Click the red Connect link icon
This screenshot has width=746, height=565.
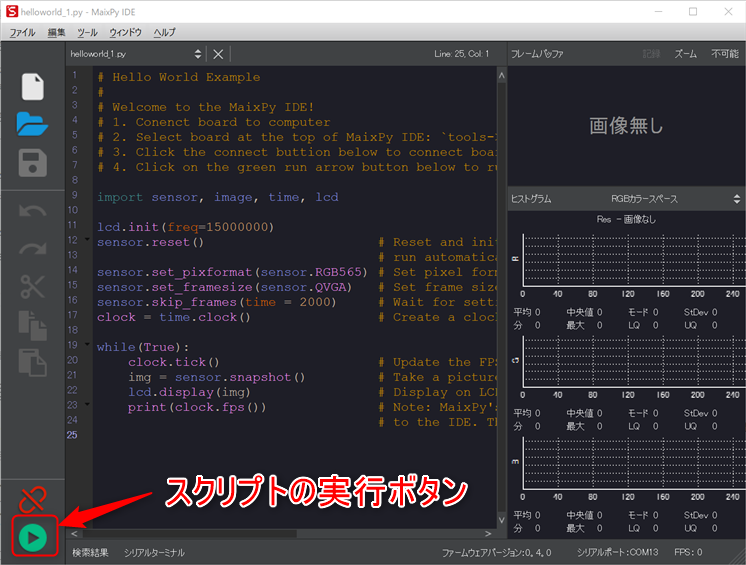(32, 499)
